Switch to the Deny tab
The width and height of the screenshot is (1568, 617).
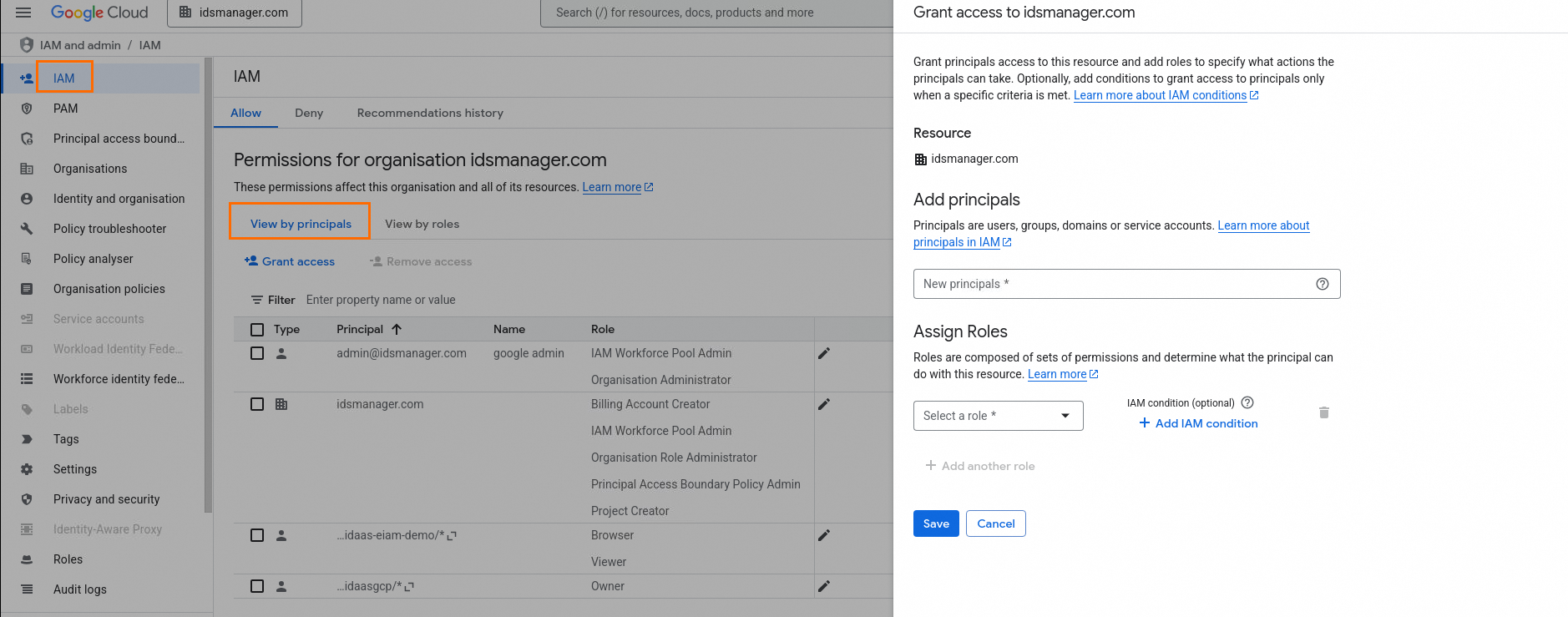[309, 113]
